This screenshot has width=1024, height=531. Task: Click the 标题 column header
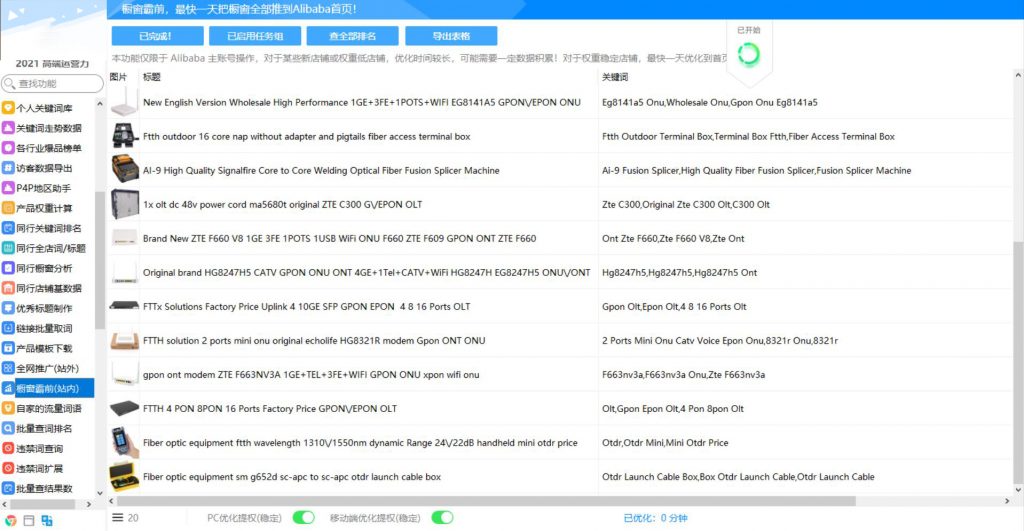tap(152, 76)
